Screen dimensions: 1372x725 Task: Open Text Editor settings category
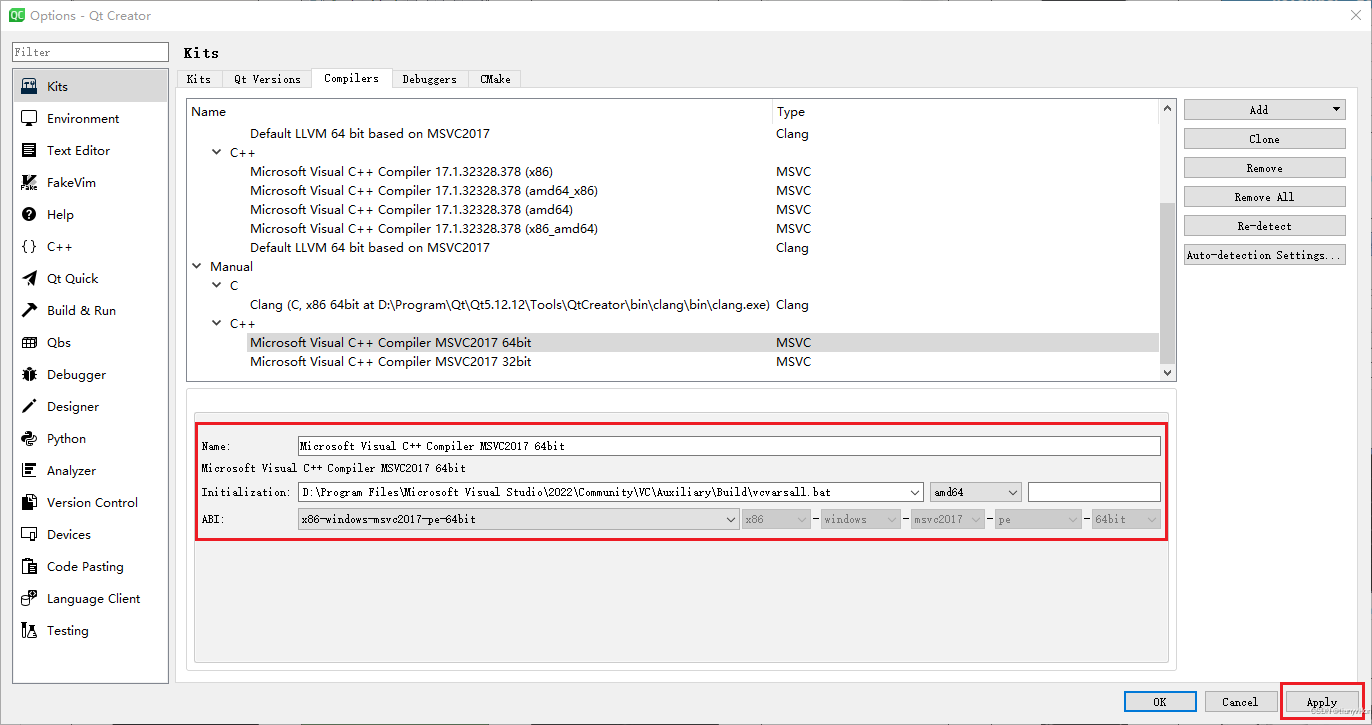tap(90, 150)
